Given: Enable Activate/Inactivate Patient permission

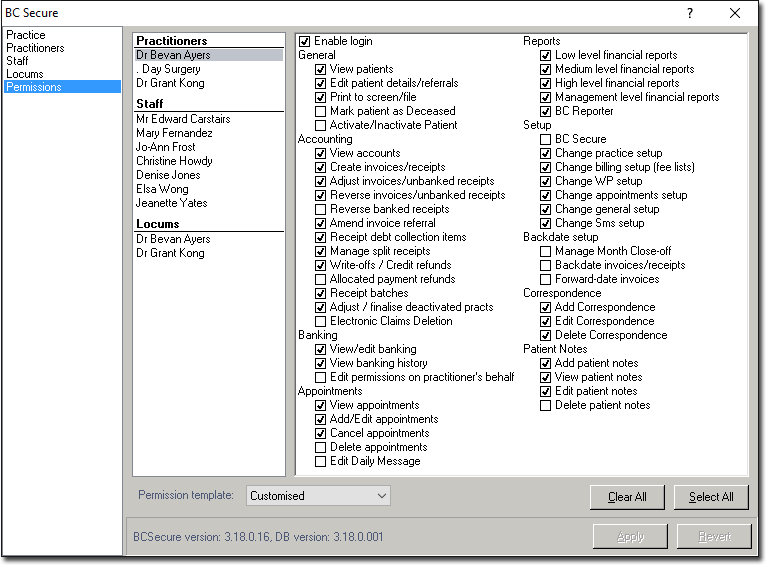Looking at the screenshot, I should click(x=320, y=126).
